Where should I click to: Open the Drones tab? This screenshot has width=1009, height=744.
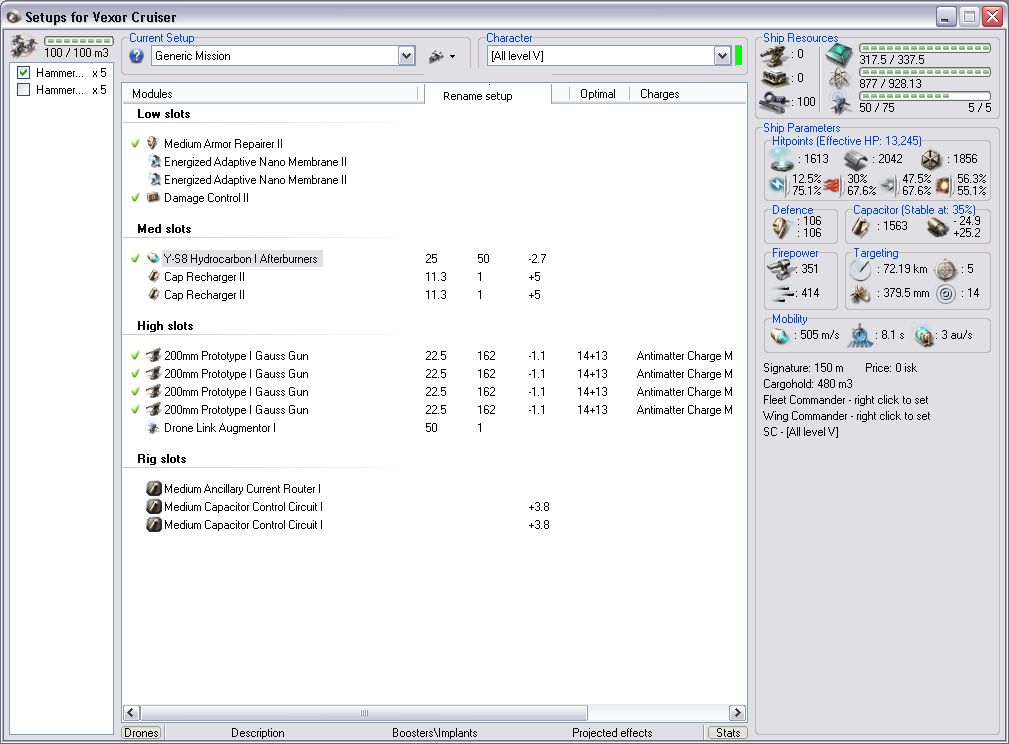pyautogui.click(x=142, y=732)
